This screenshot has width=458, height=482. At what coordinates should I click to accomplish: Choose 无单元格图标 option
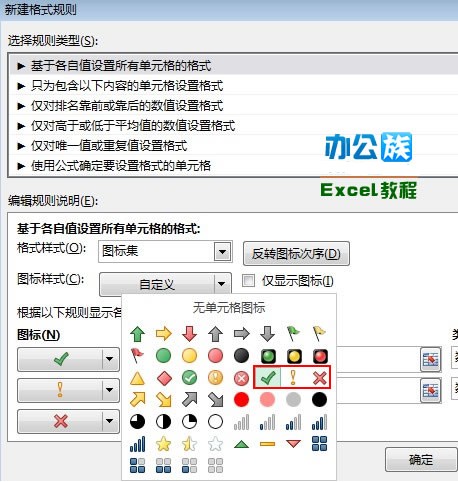click(x=229, y=307)
